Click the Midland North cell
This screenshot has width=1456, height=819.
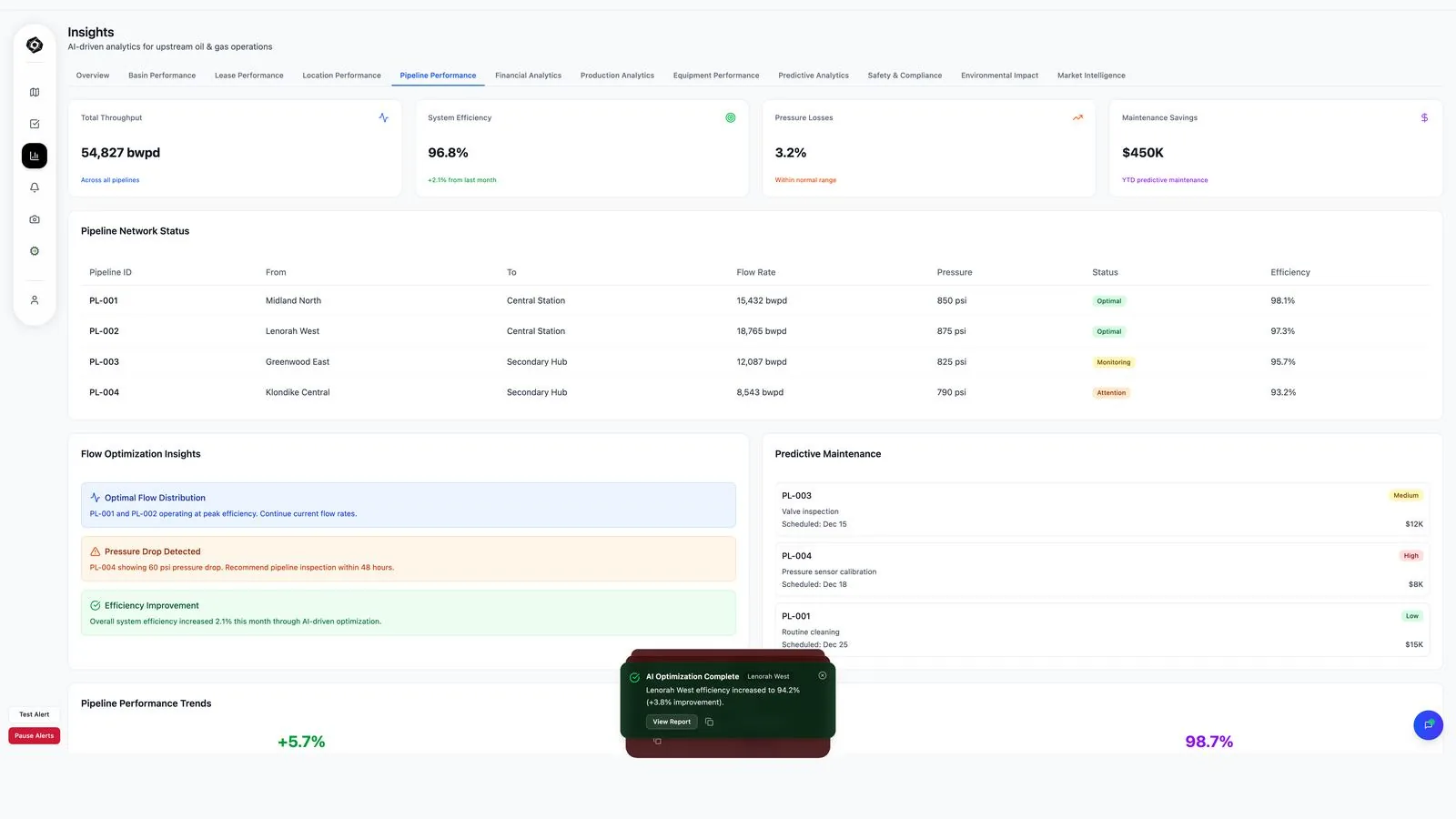click(293, 300)
